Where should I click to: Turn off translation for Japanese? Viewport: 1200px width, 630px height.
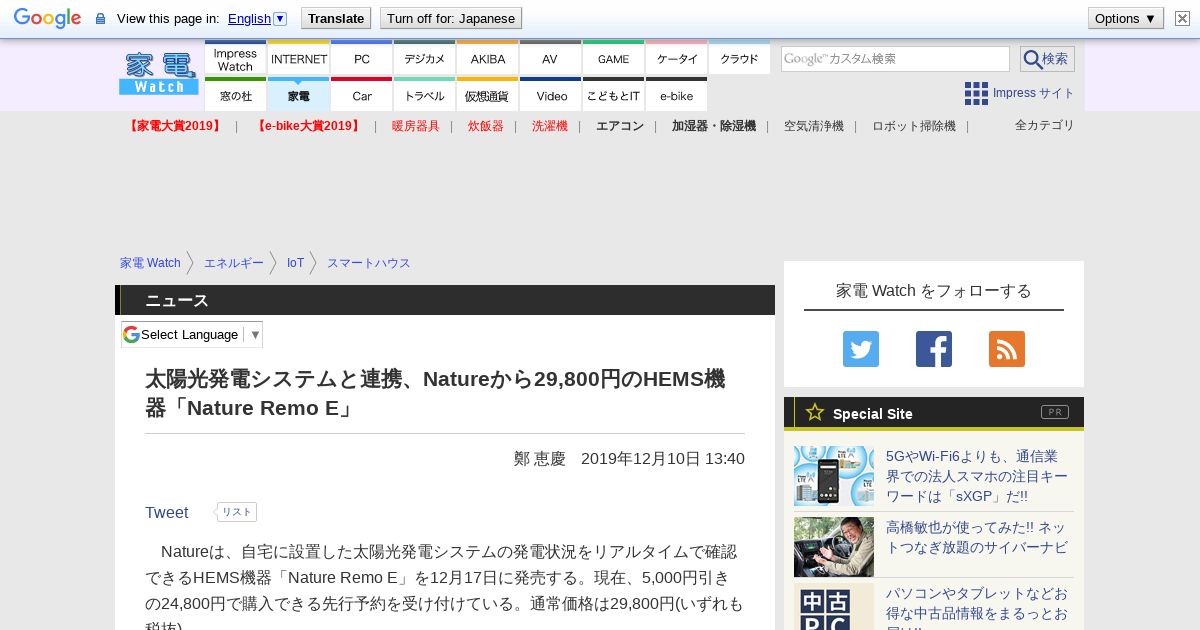[451, 18]
